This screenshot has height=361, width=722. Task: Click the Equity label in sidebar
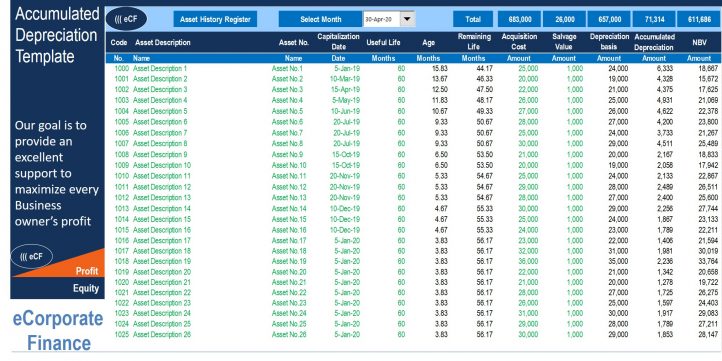coord(86,288)
